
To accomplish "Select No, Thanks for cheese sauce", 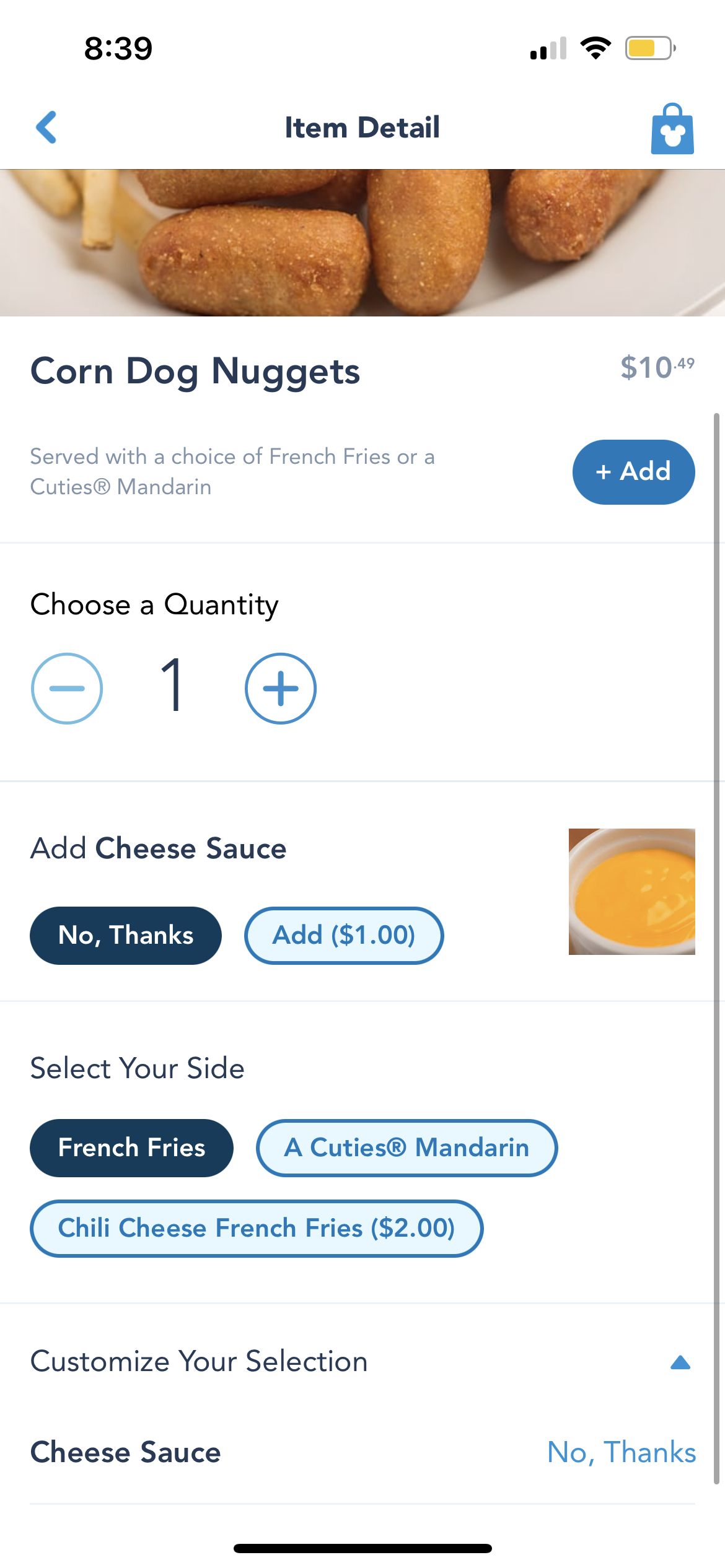I will 126,935.
